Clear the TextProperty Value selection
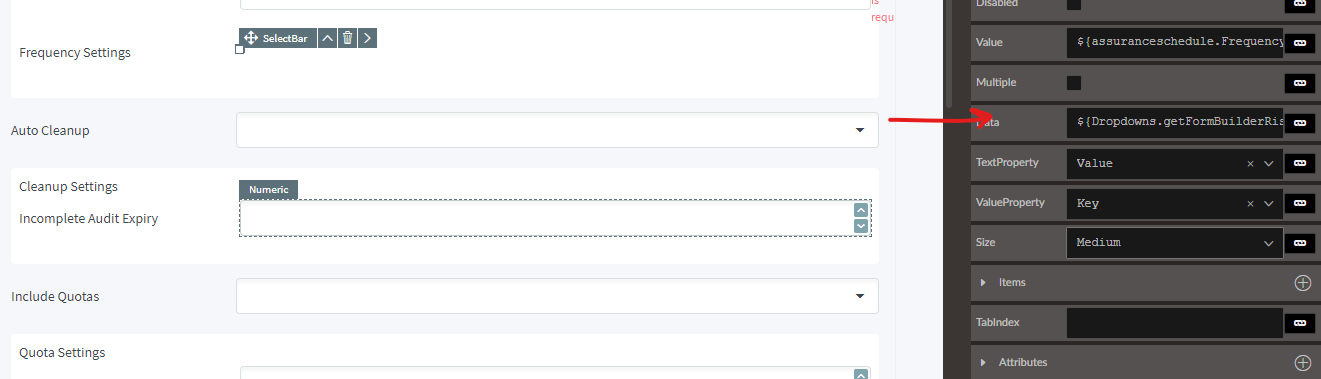Screen dimensions: 1321x379 [1250, 163]
